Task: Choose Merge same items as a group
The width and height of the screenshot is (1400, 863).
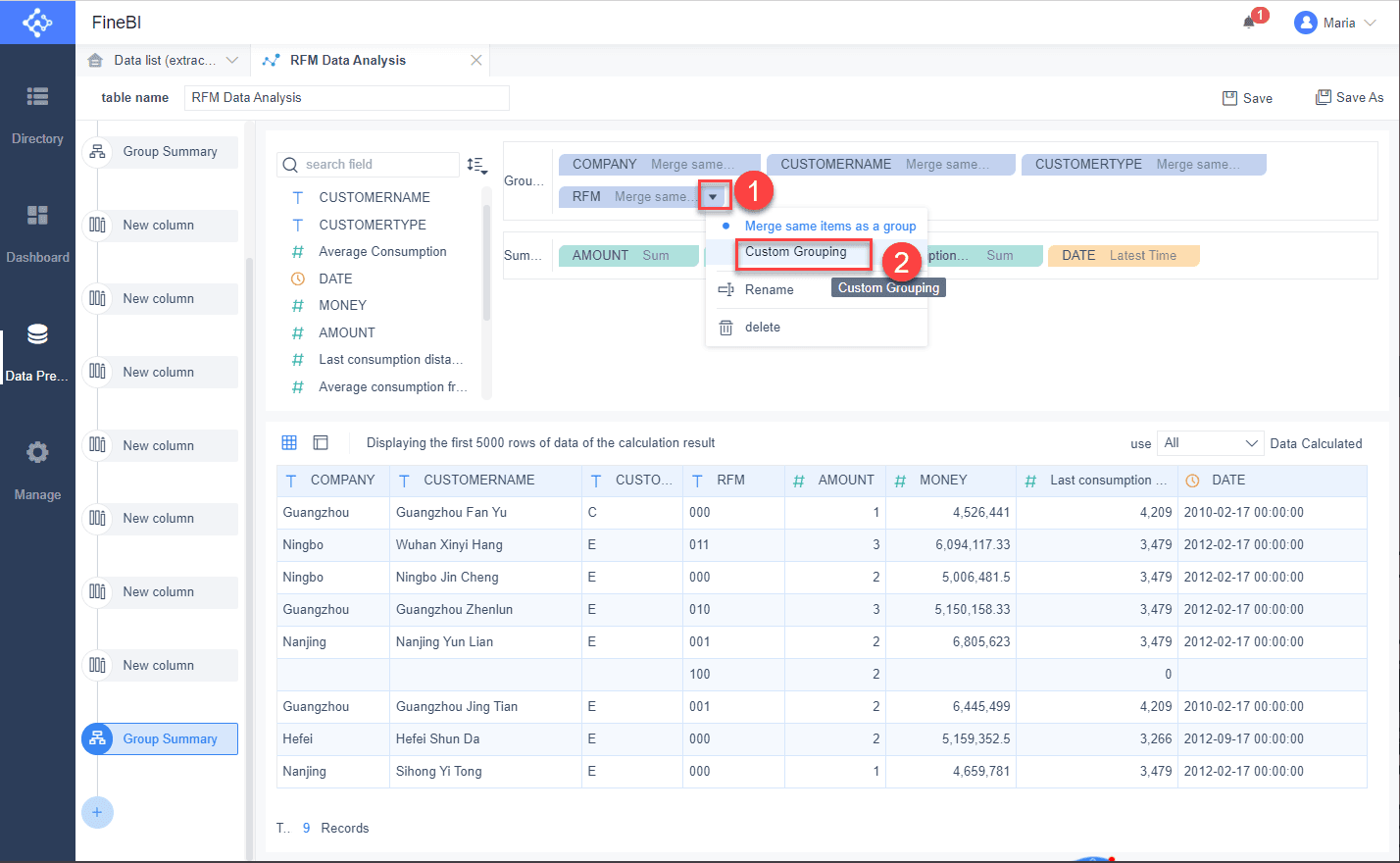Action: 817,226
